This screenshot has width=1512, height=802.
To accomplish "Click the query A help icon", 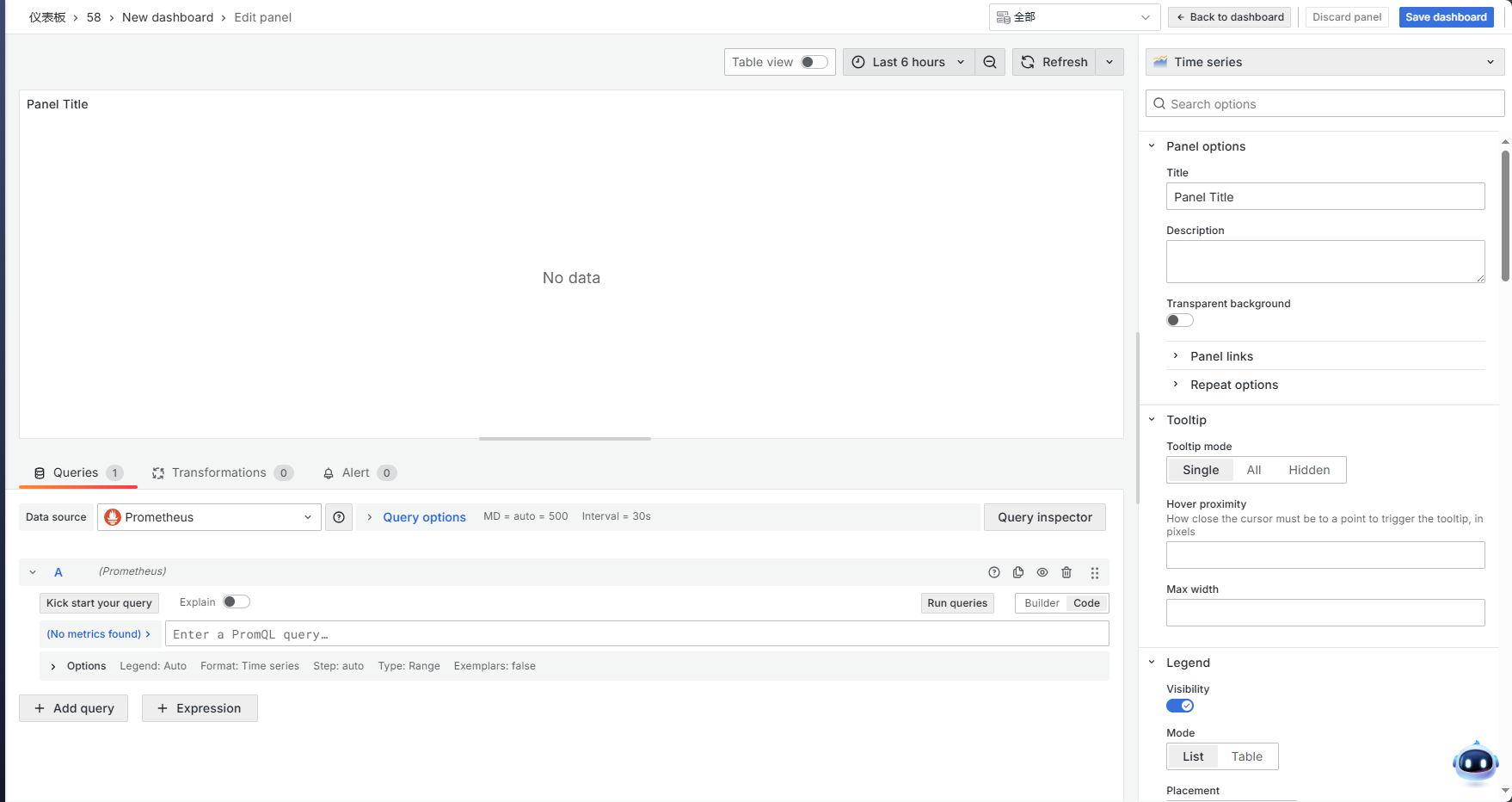I will tap(994, 572).
